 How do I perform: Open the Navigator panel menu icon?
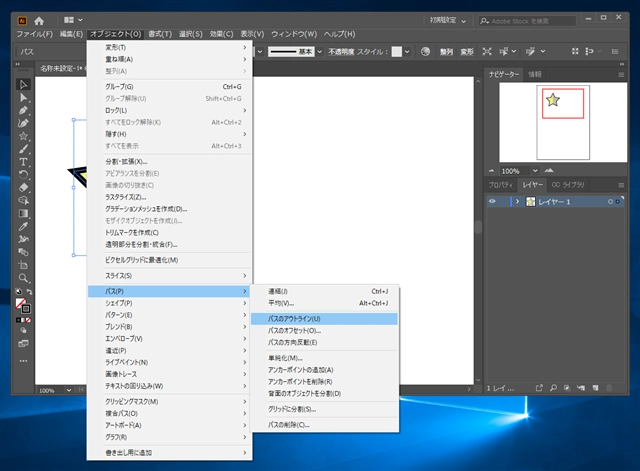(621, 75)
